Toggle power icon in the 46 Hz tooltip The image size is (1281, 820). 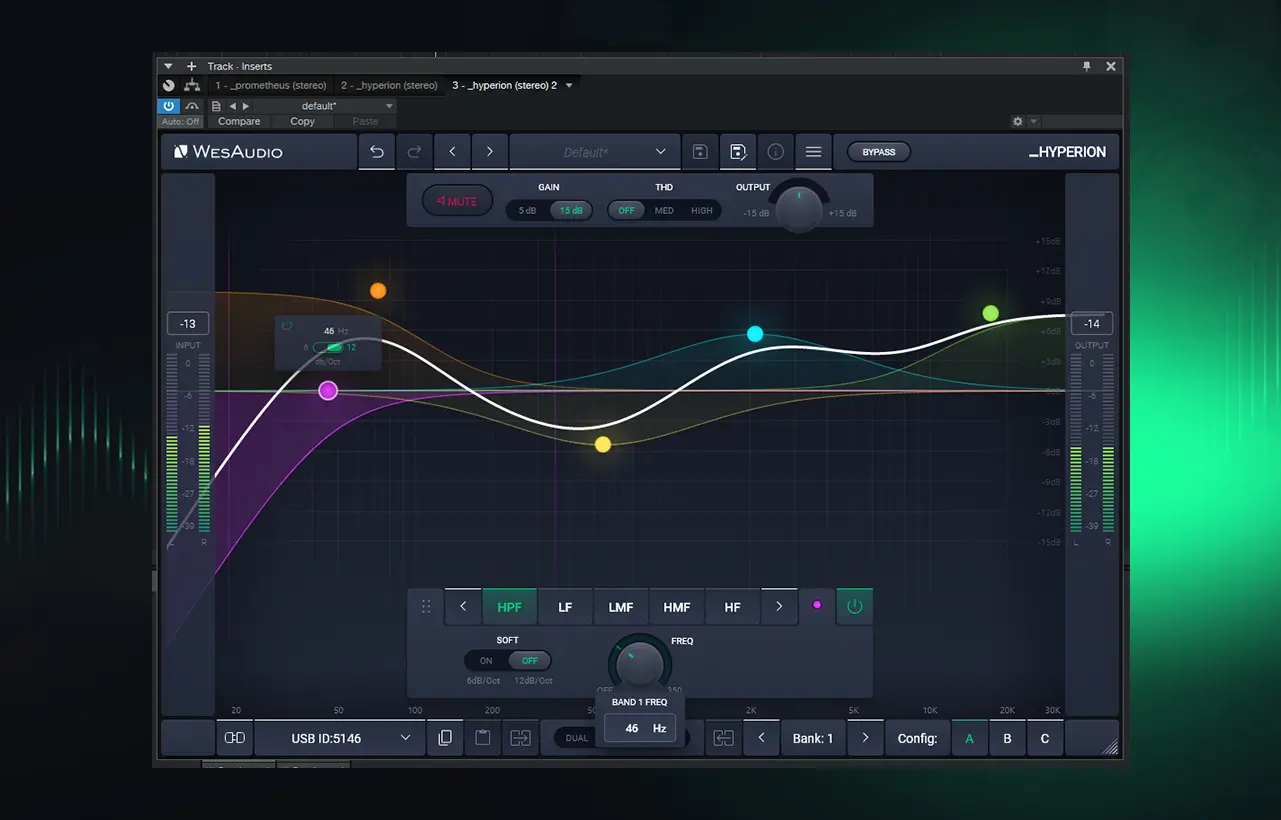coord(287,325)
